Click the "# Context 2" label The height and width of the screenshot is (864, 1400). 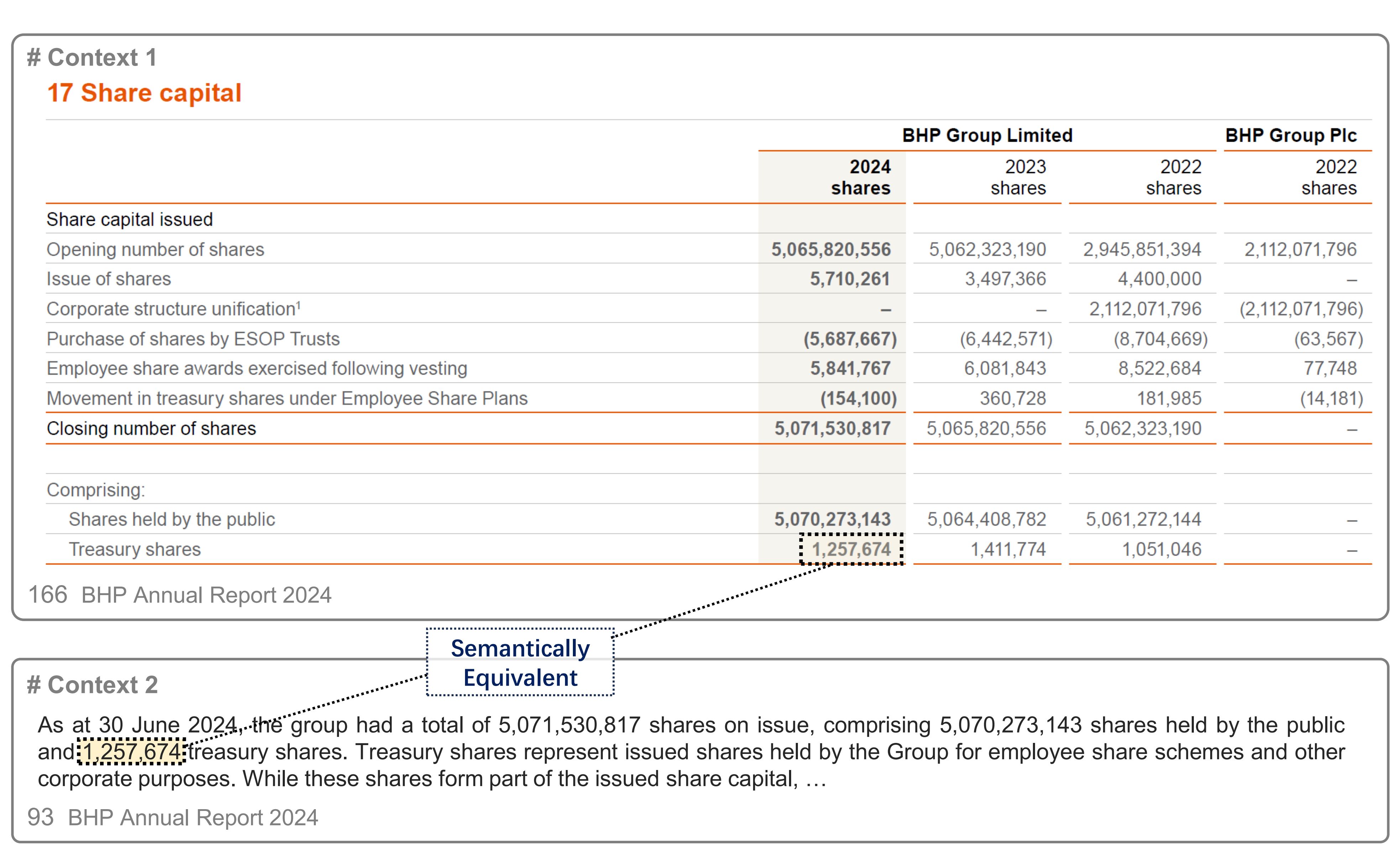92,685
